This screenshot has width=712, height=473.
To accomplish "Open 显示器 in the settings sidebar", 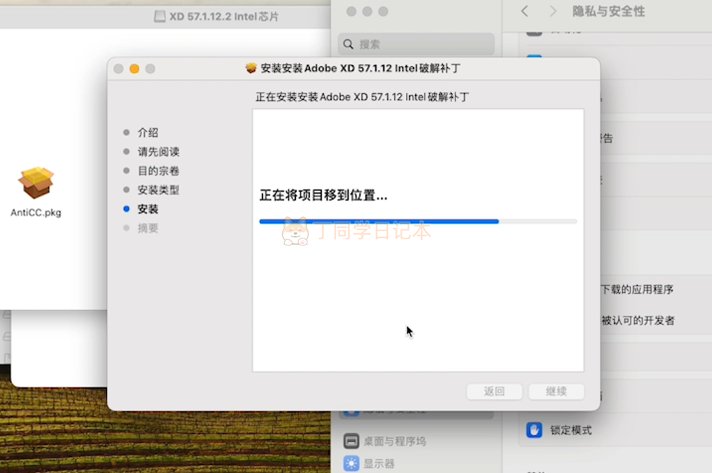I will point(379,463).
